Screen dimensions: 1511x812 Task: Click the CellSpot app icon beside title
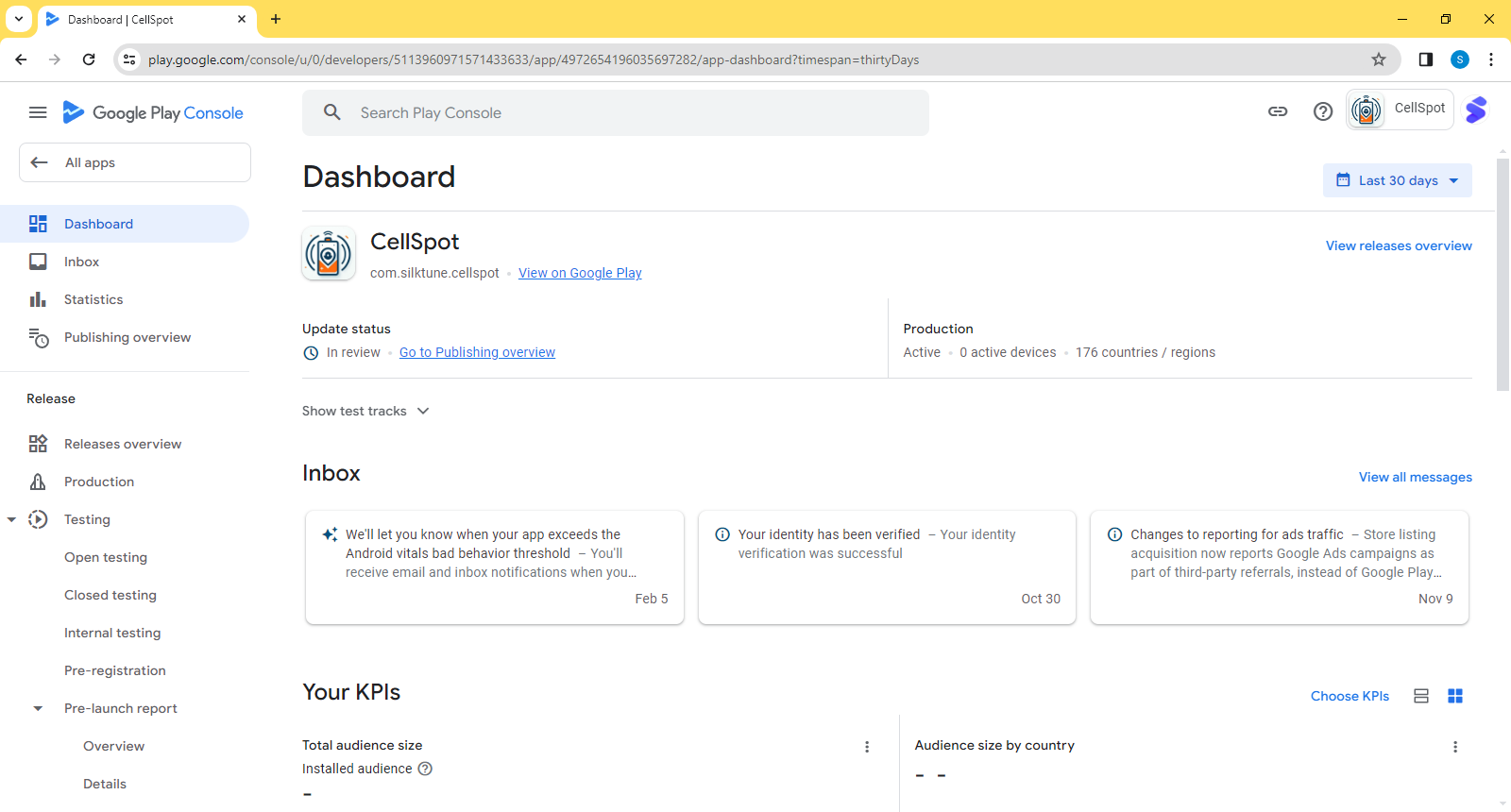329,253
